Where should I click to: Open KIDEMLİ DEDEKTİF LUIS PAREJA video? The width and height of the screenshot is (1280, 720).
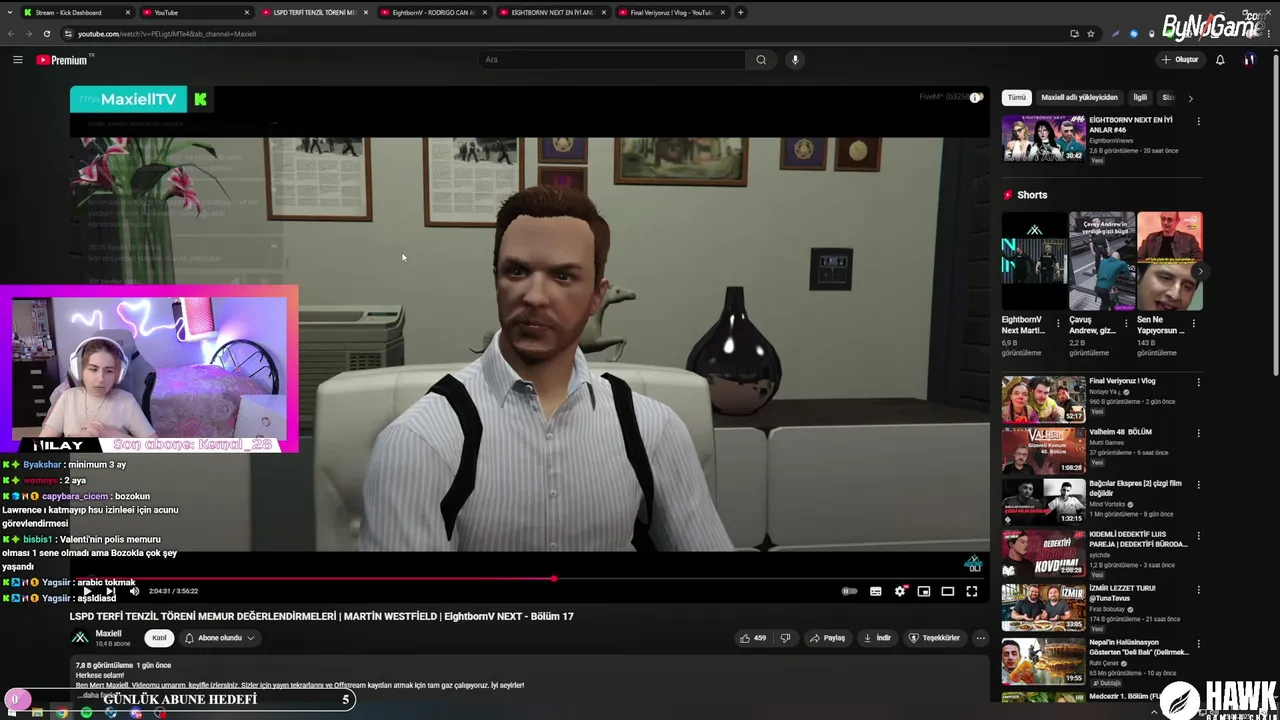tap(1043, 552)
